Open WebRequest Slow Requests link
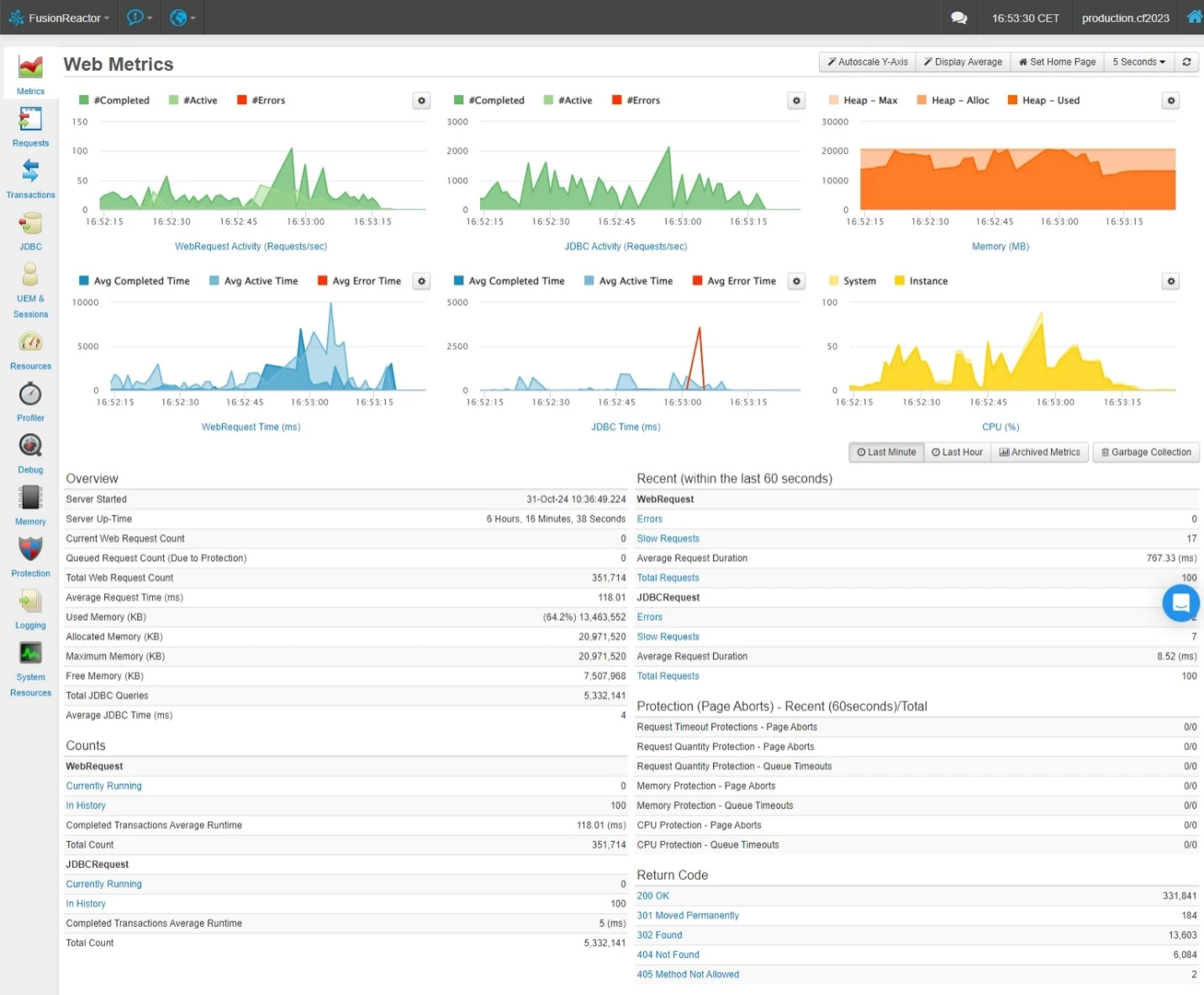This screenshot has width=1204, height=995. point(668,539)
